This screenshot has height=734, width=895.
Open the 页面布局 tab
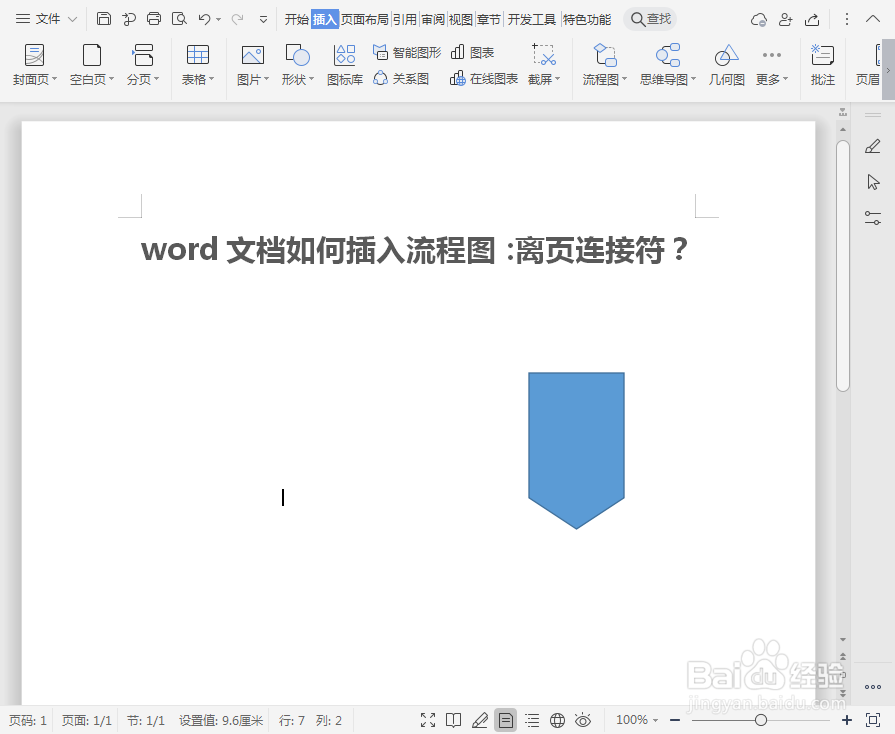tap(365, 19)
